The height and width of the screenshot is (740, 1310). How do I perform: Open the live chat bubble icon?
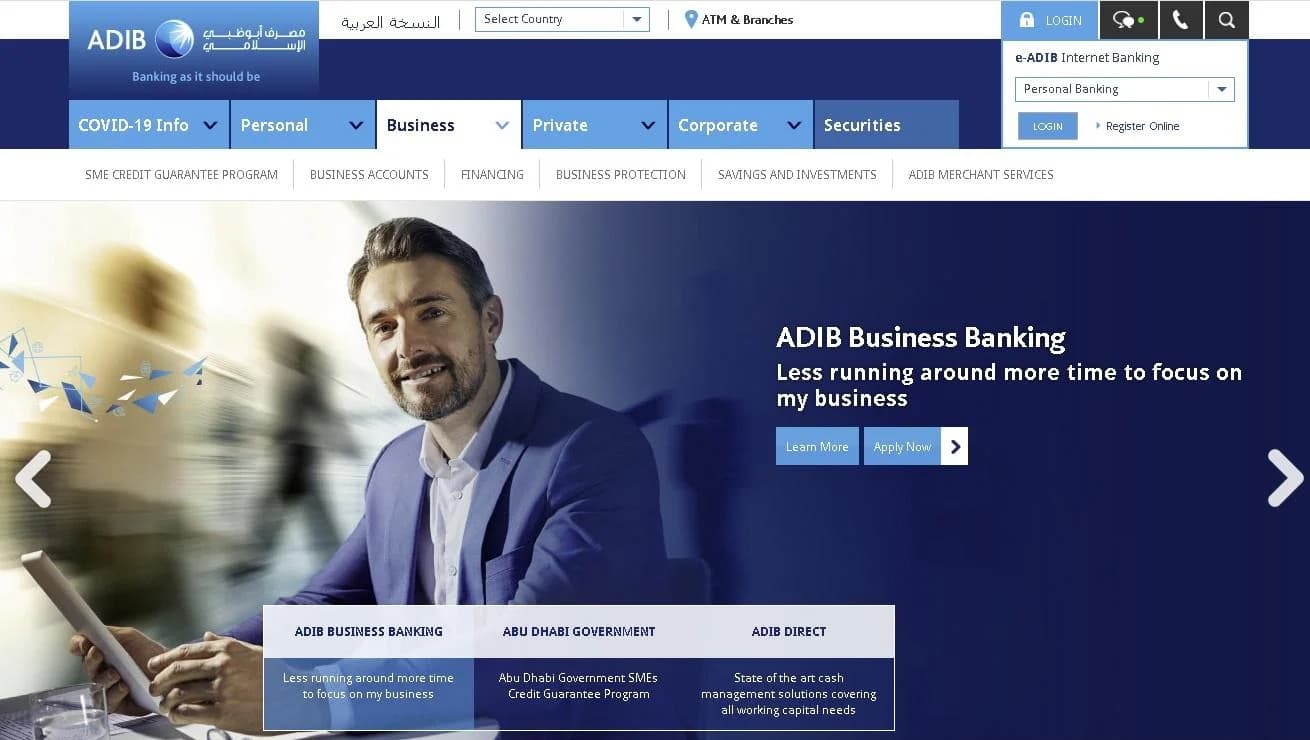click(1128, 20)
